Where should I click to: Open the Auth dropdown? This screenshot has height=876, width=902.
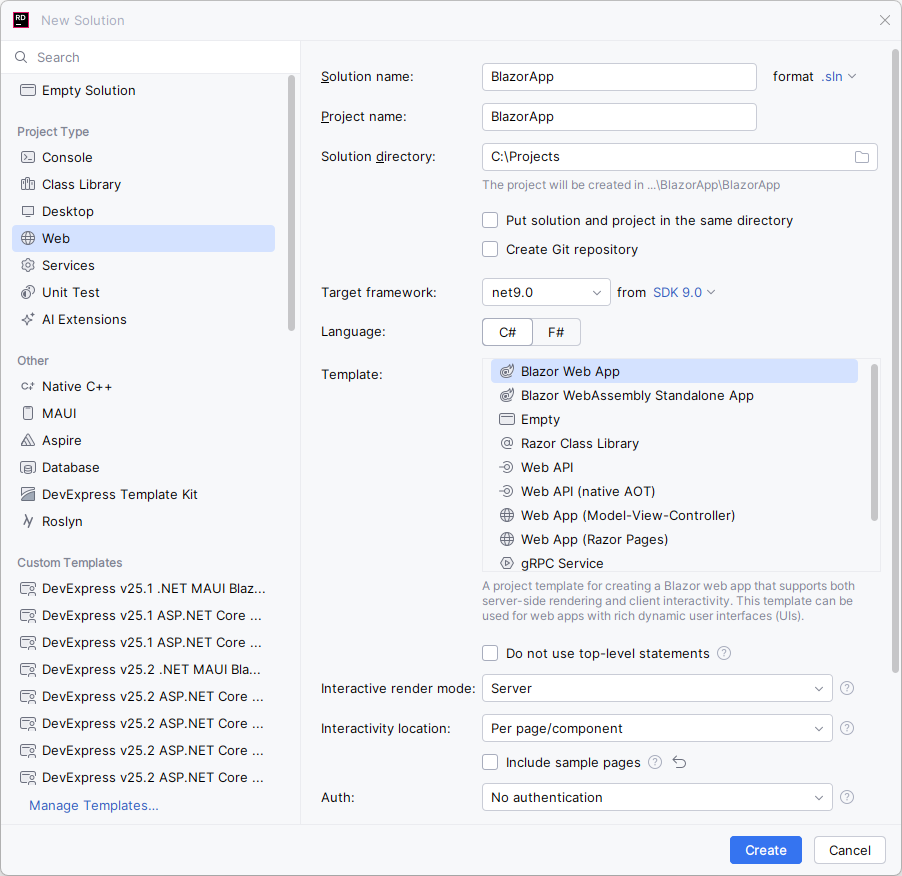pos(657,797)
